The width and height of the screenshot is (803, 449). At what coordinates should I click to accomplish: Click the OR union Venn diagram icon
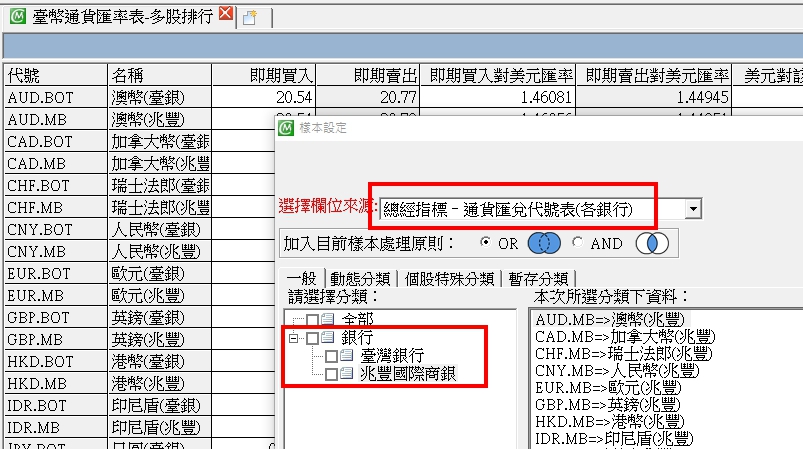pyautogui.click(x=544, y=243)
